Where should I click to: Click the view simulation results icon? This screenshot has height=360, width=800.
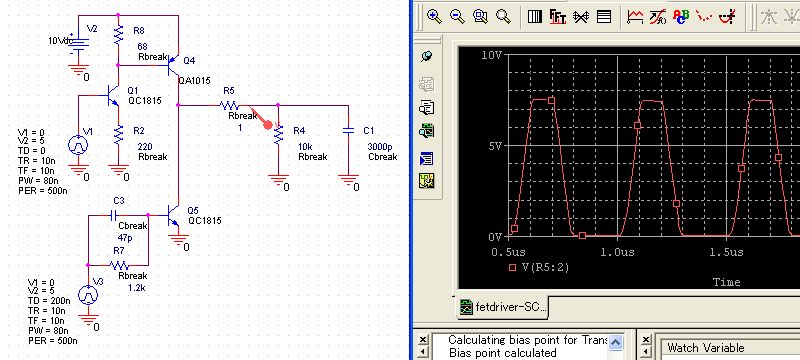click(427, 132)
